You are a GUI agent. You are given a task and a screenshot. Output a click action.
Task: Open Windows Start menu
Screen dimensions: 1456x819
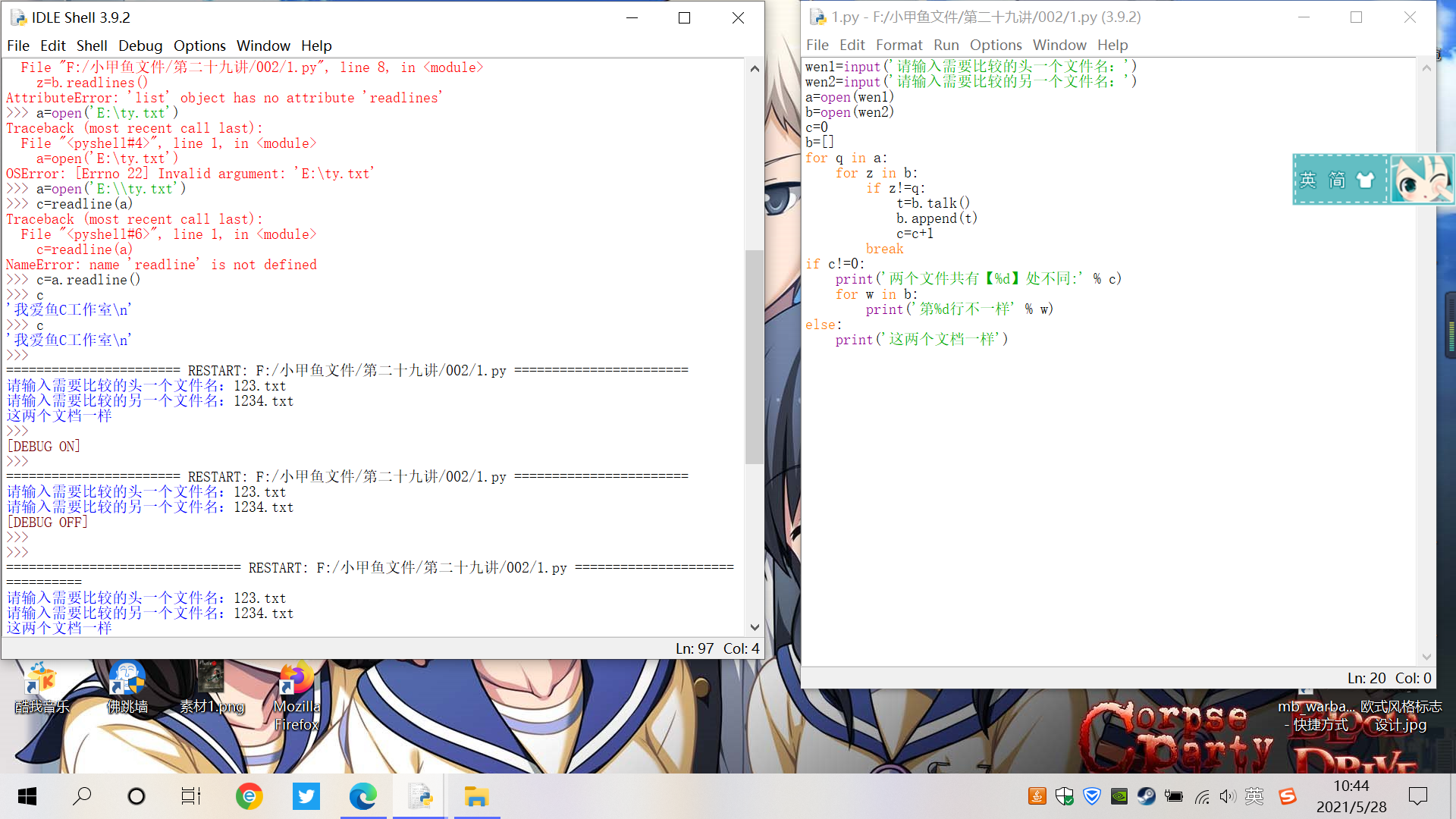click(27, 796)
